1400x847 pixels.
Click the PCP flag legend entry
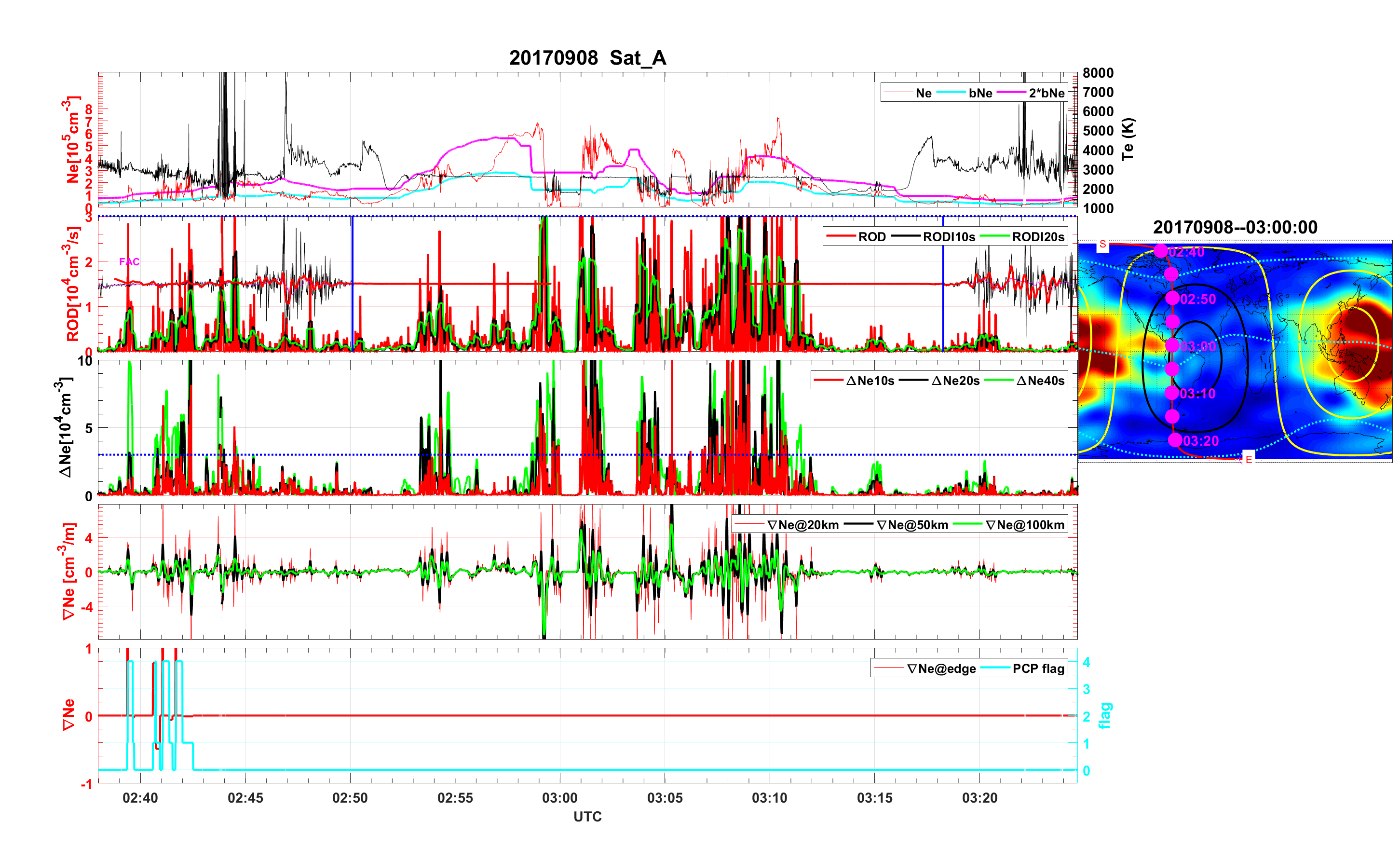coord(1038,669)
